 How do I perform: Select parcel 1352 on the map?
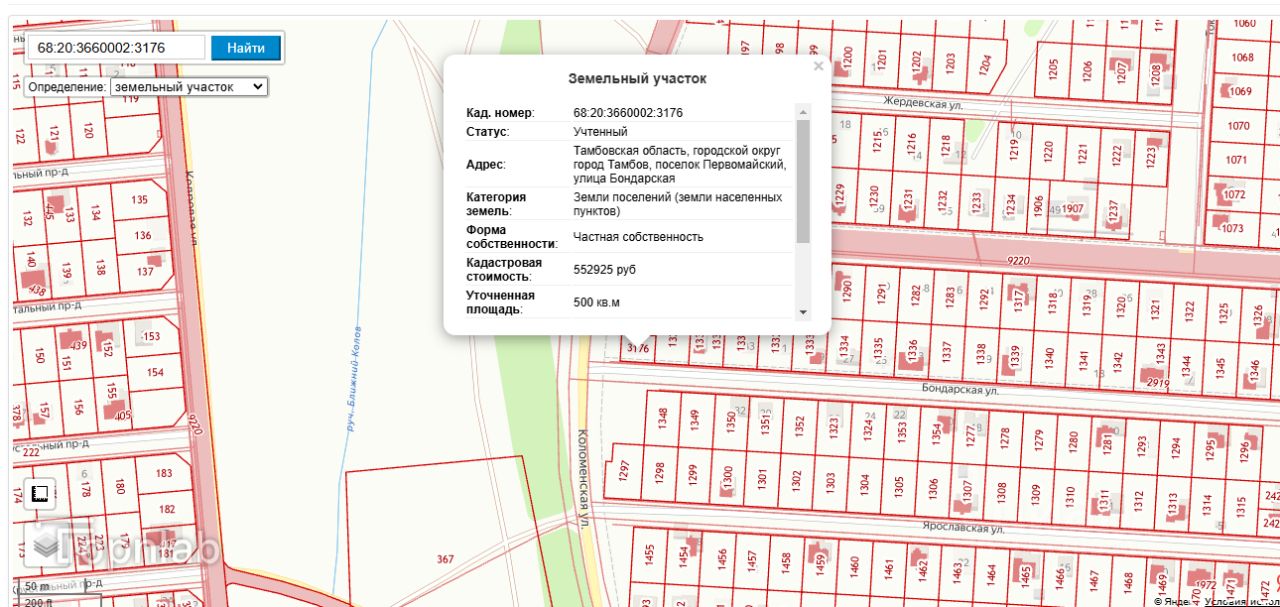(x=798, y=425)
